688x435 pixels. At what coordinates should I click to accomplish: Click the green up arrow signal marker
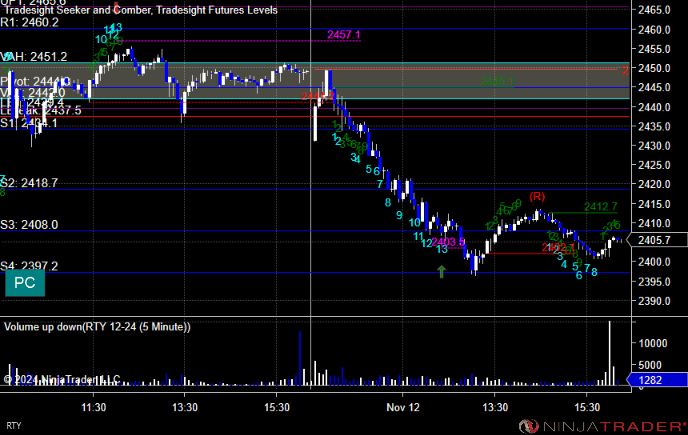[x=441, y=271]
